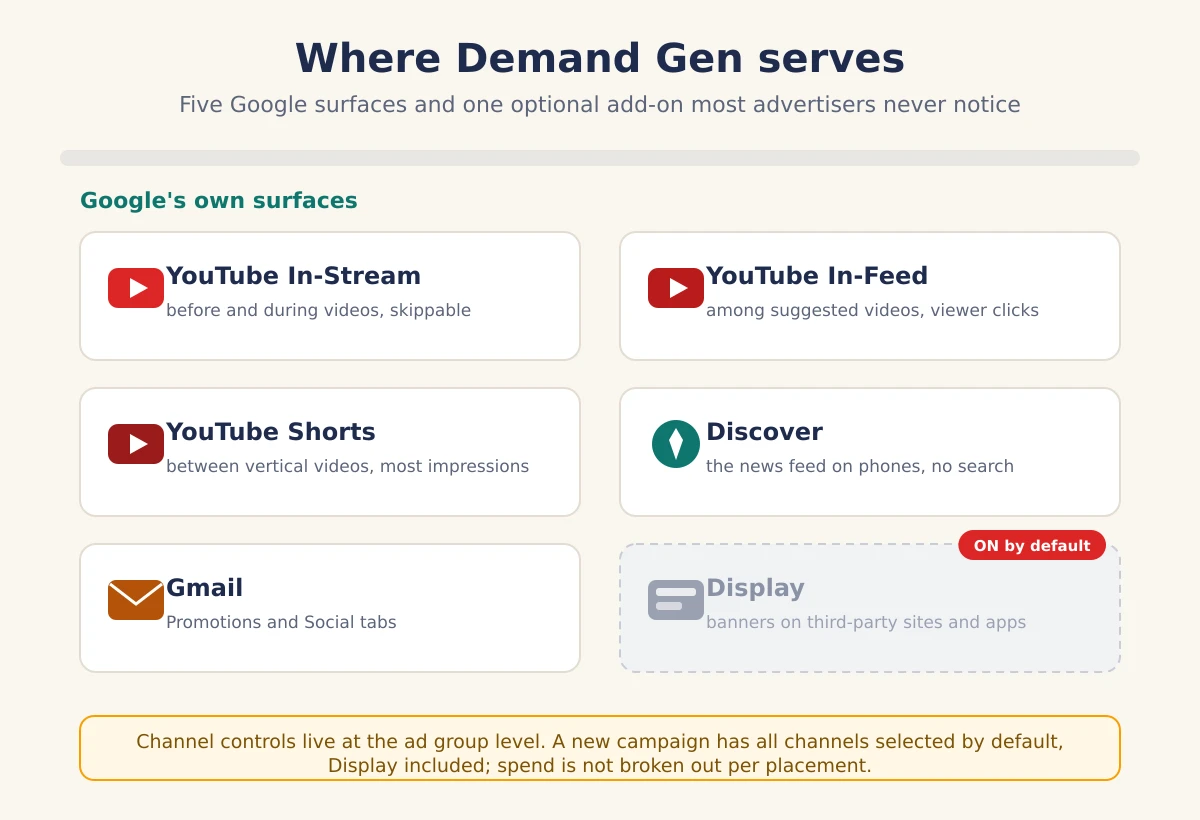This screenshot has width=1200, height=820.
Task: Click the channel controls note box
Action: coord(600,748)
